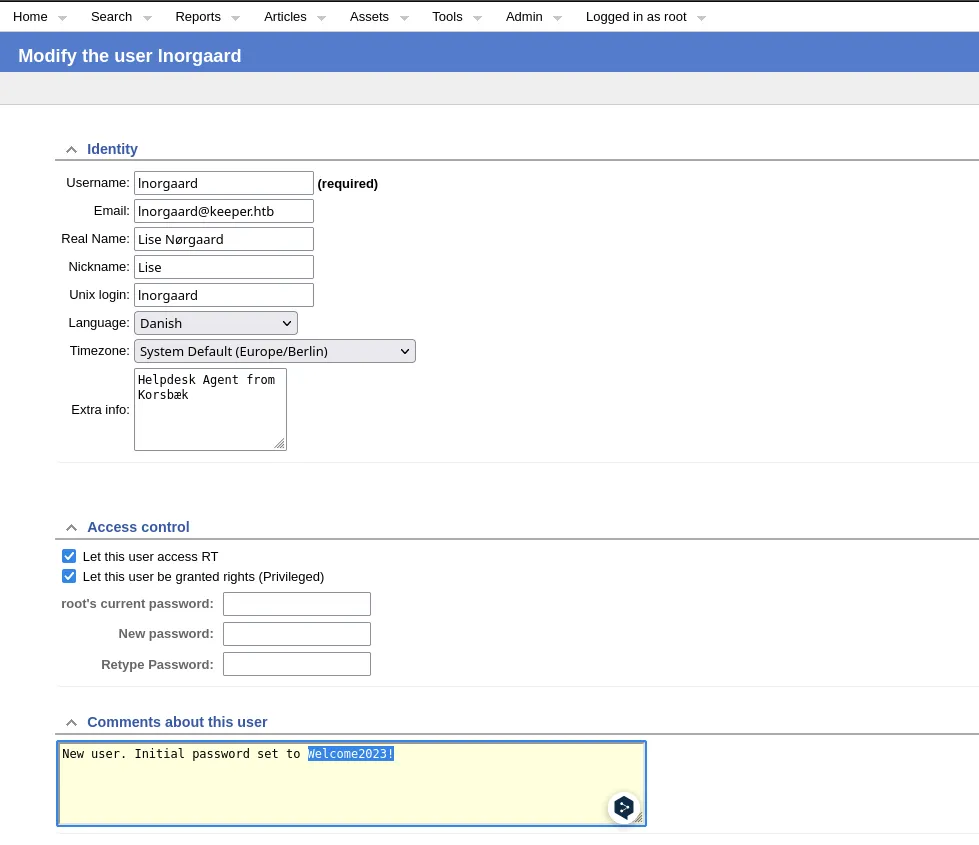Collapse the Access control section
Viewport: 979px width, 845px height.
[71, 528]
